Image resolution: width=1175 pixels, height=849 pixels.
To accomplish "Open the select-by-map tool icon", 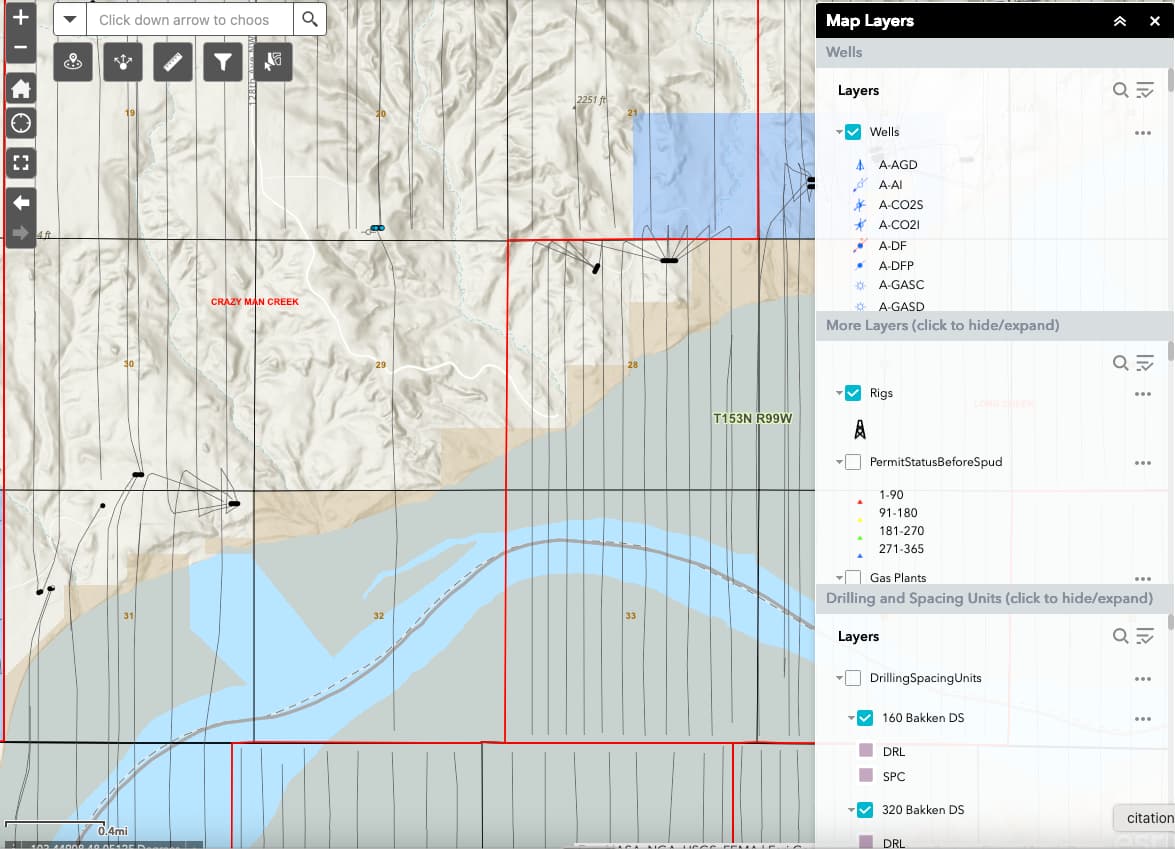I will [273, 62].
